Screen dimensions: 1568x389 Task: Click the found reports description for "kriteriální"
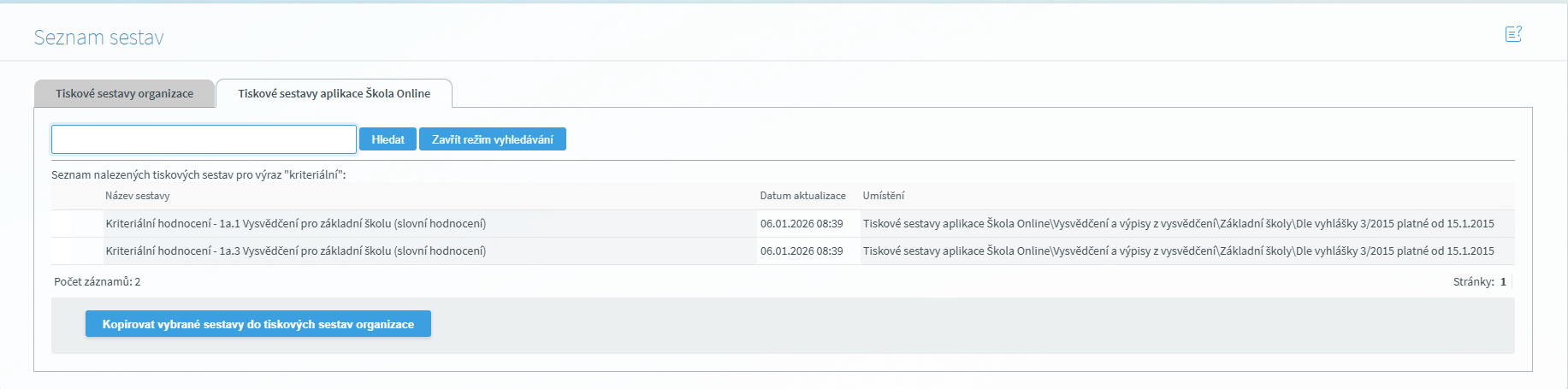198,174
